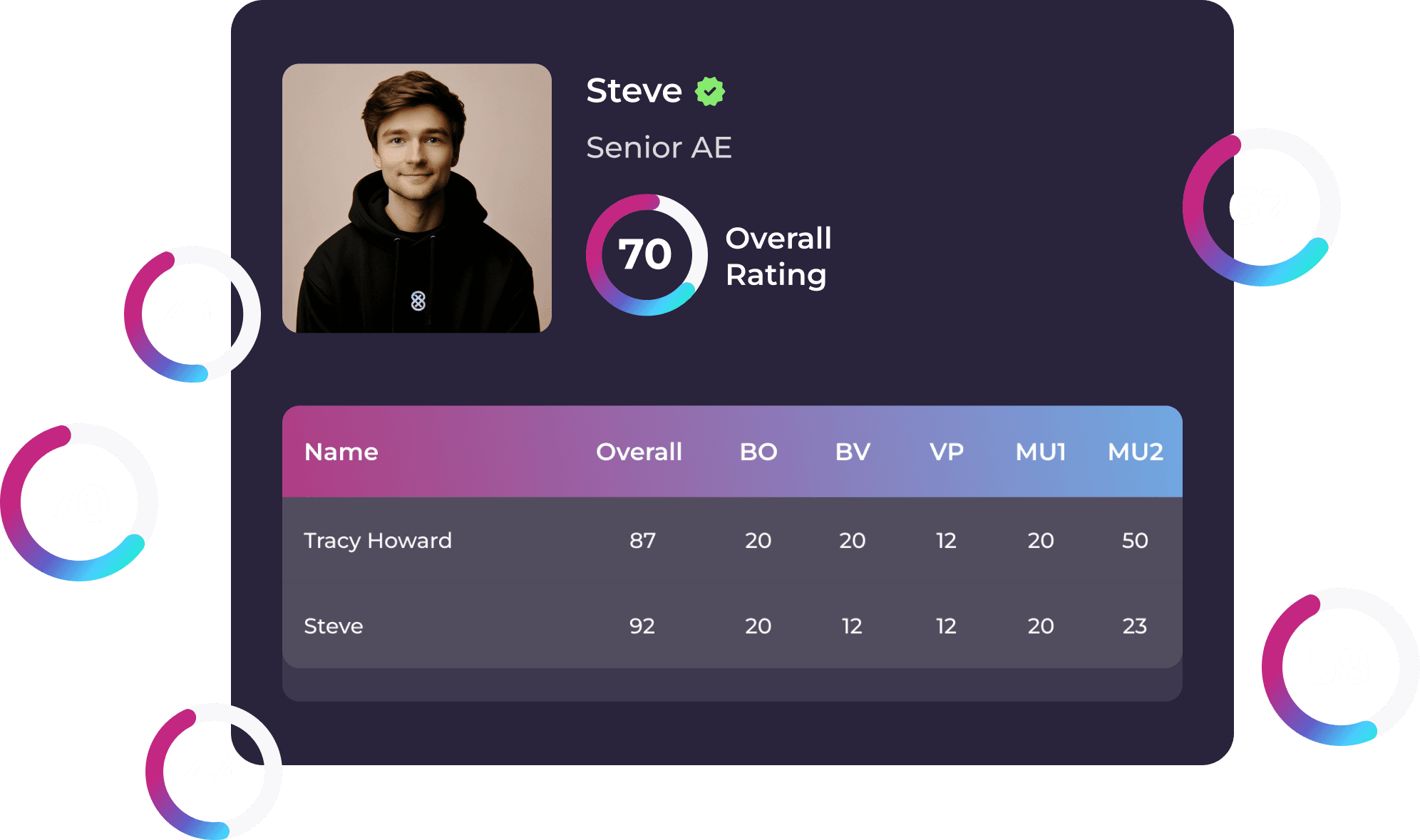Click the Steve name heading
The height and width of the screenshot is (840, 1420).
[634, 90]
